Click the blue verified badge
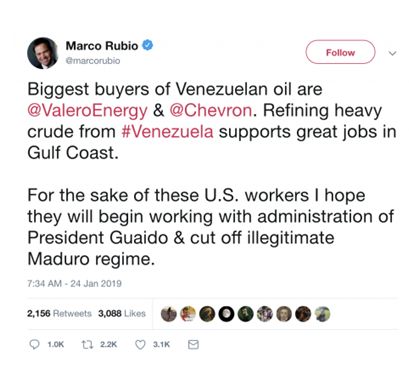The height and width of the screenshot is (372, 409). (148, 45)
